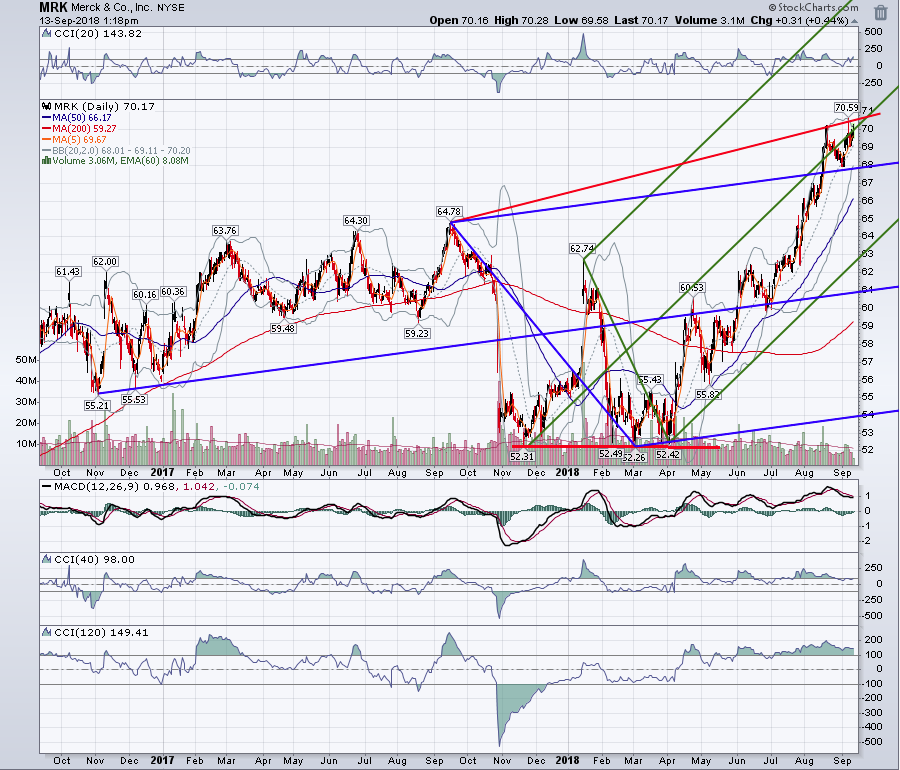The height and width of the screenshot is (770, 900).
Task: Click the 60.53 peak price label
Action: pyautogui.click(x=692, y=287)
